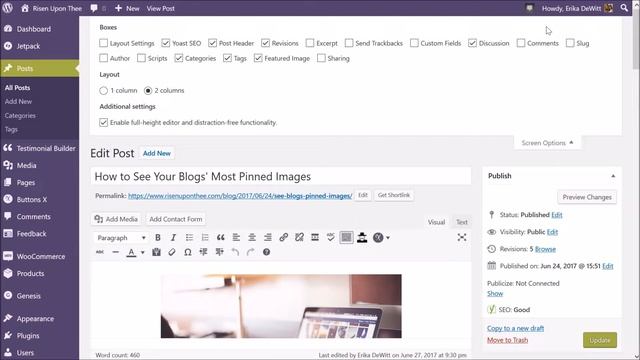
Task: Insert a special character (omega)
Action: [188, 252]
